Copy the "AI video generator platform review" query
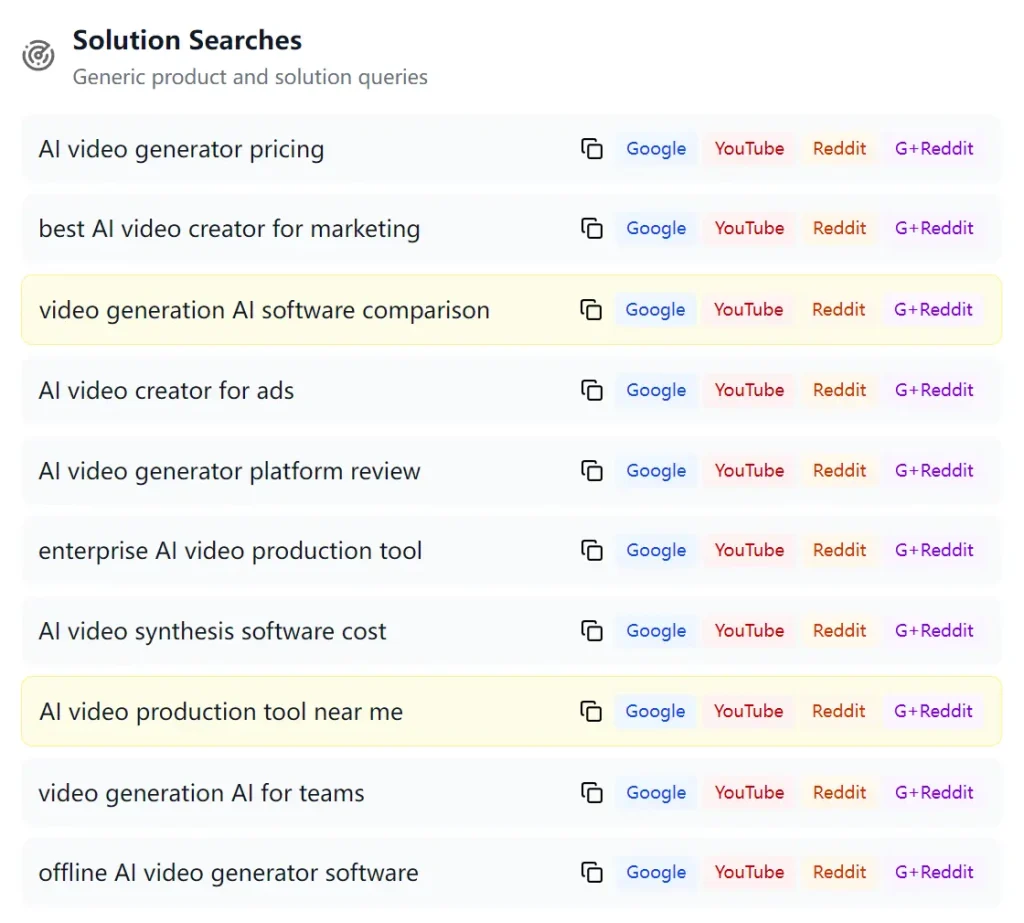 592,470
